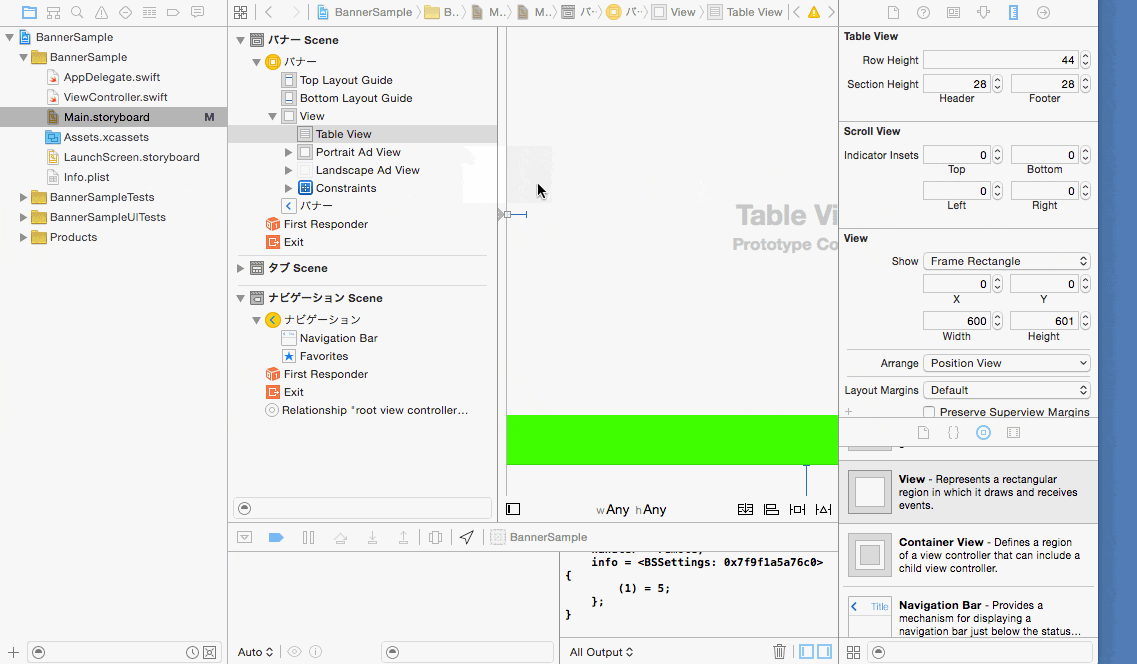
Task: Open the Project navigator folder icon
Action: click(x=29, y=12)
